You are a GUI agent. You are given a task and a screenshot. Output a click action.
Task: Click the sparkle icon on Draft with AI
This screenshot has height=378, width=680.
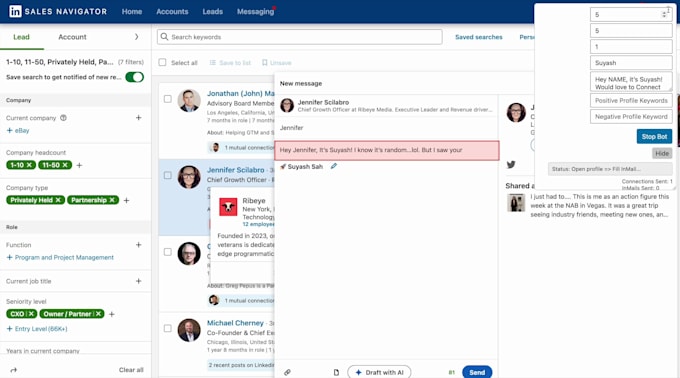pos(358,372)
